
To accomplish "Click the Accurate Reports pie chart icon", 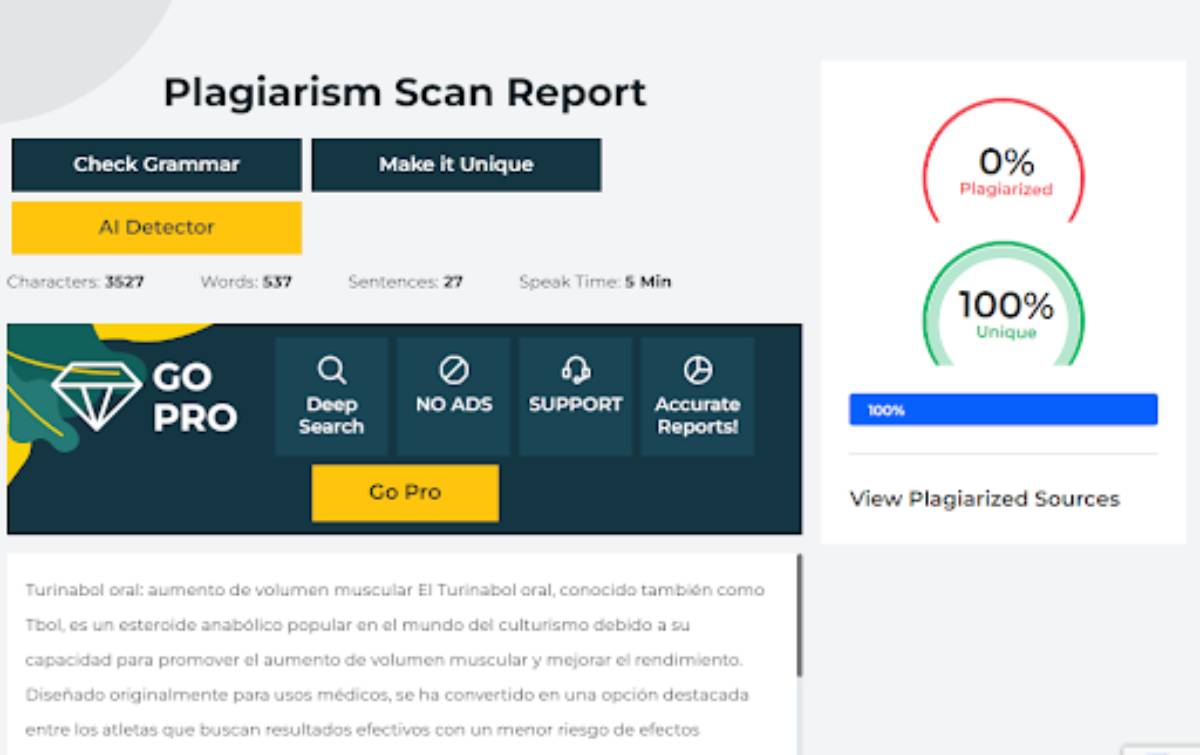I will pos(697,371).
